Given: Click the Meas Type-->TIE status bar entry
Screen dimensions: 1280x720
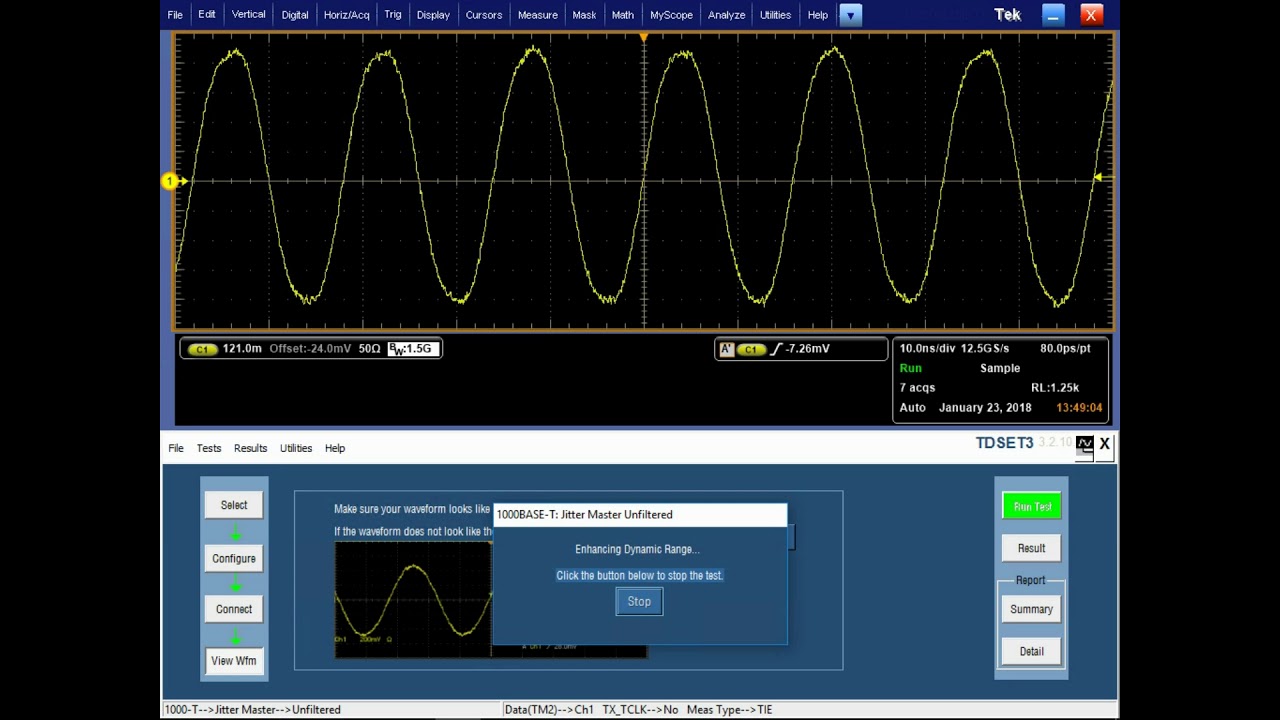Looking at the screenshot, I should (x=729, y=710).
